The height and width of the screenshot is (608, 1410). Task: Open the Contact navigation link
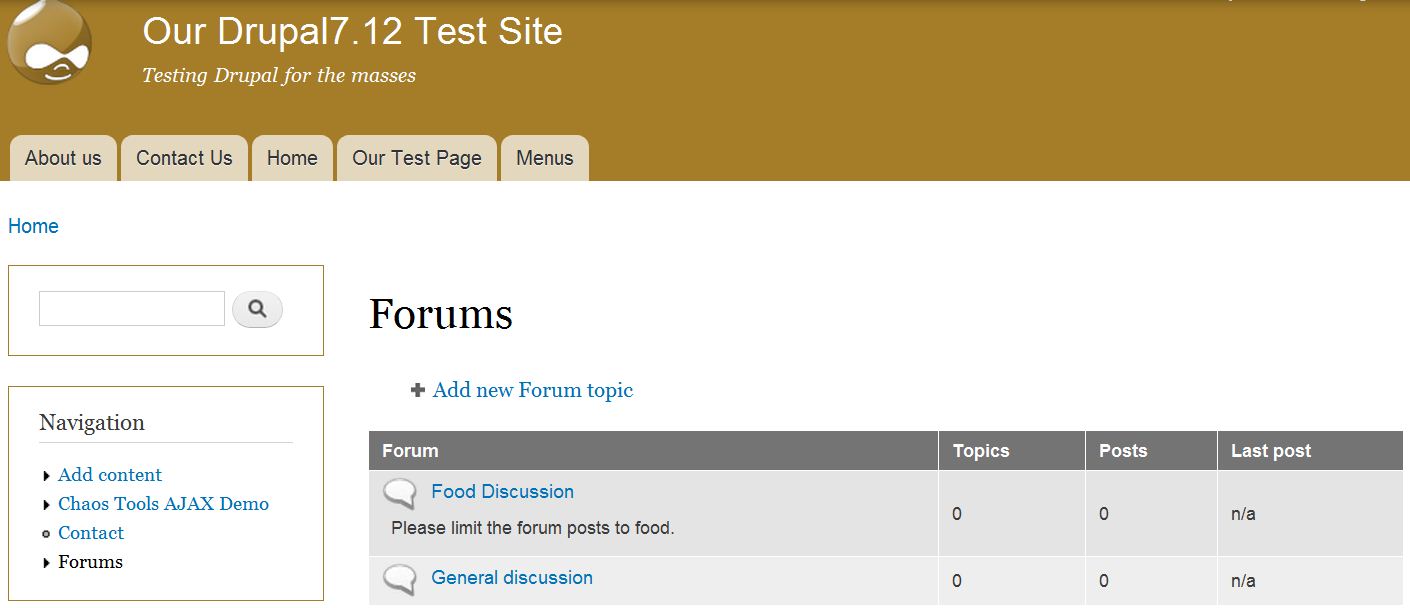tap(91, 533)
